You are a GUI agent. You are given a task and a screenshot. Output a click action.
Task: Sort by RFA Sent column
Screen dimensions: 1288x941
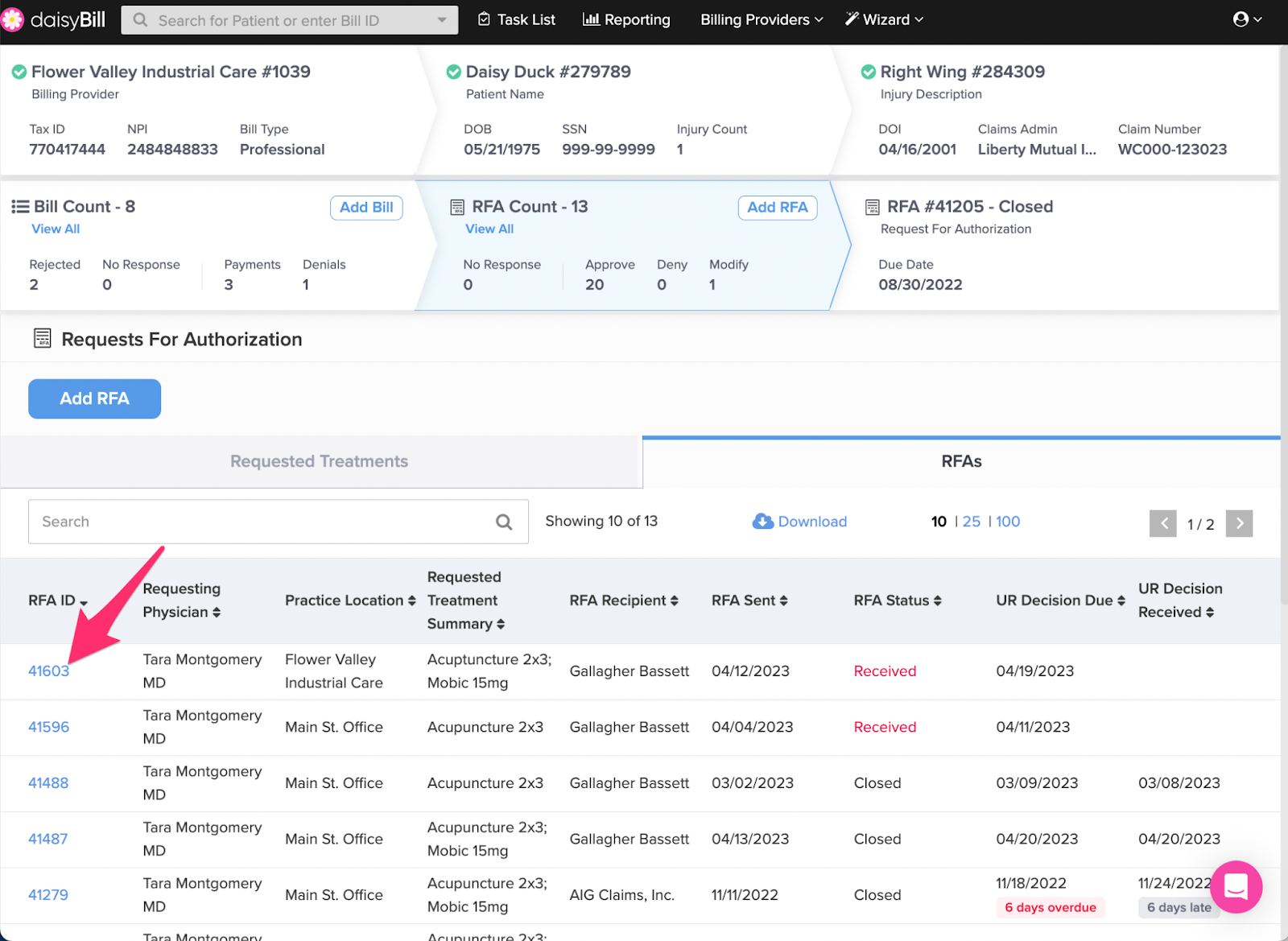click(784, 601)
